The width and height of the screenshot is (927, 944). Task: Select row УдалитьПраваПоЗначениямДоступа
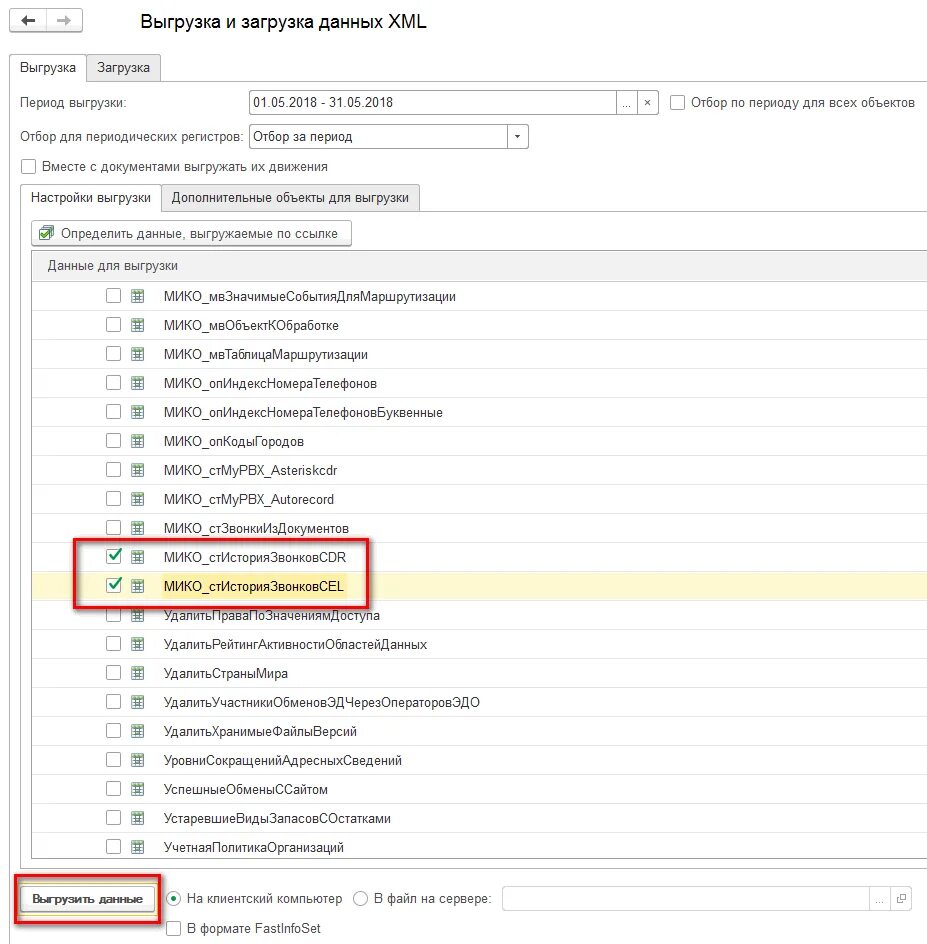click(479, 615)
